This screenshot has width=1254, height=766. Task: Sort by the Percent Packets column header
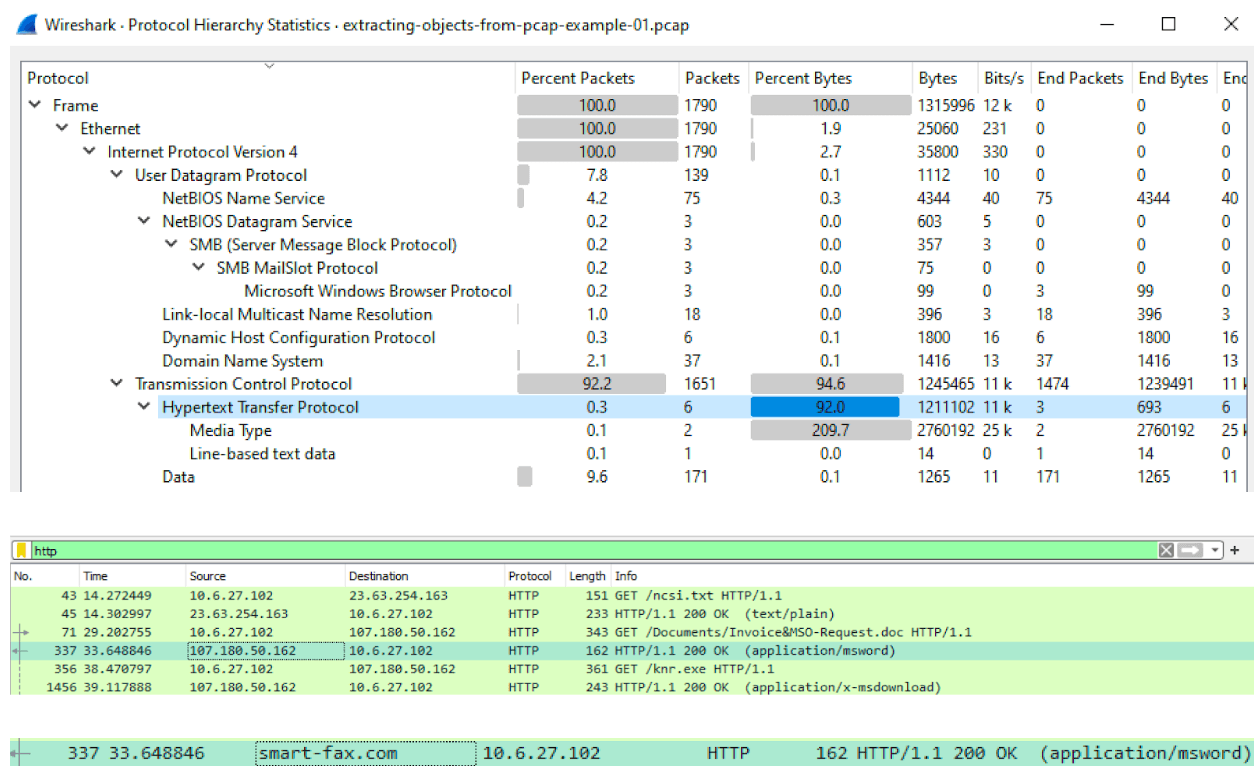pyautogui.click(x=578, y=78)
